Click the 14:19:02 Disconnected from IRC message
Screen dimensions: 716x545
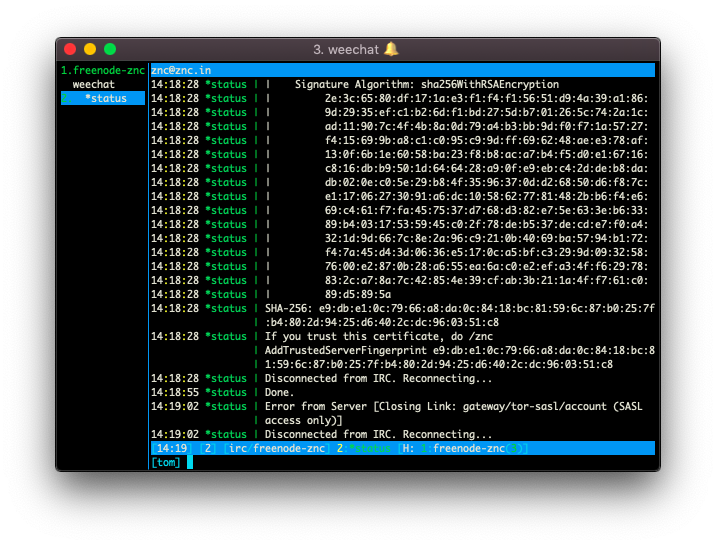[x=378, y=435]
